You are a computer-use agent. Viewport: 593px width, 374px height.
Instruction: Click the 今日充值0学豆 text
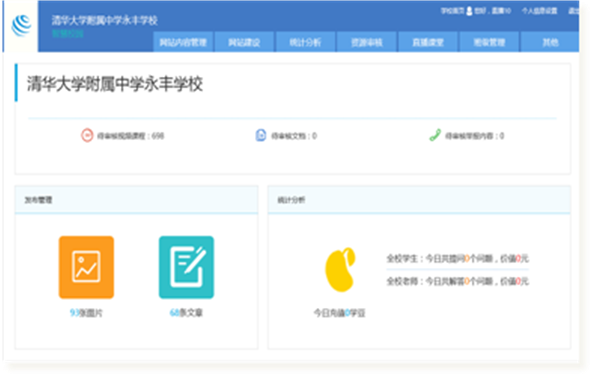point(339,313)
